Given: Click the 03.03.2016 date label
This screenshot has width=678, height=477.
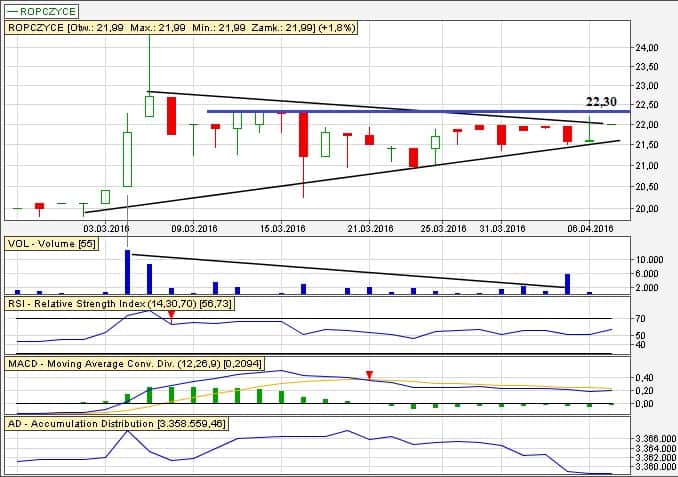Looking at the screenshot, I should click(x=108, y=228).
